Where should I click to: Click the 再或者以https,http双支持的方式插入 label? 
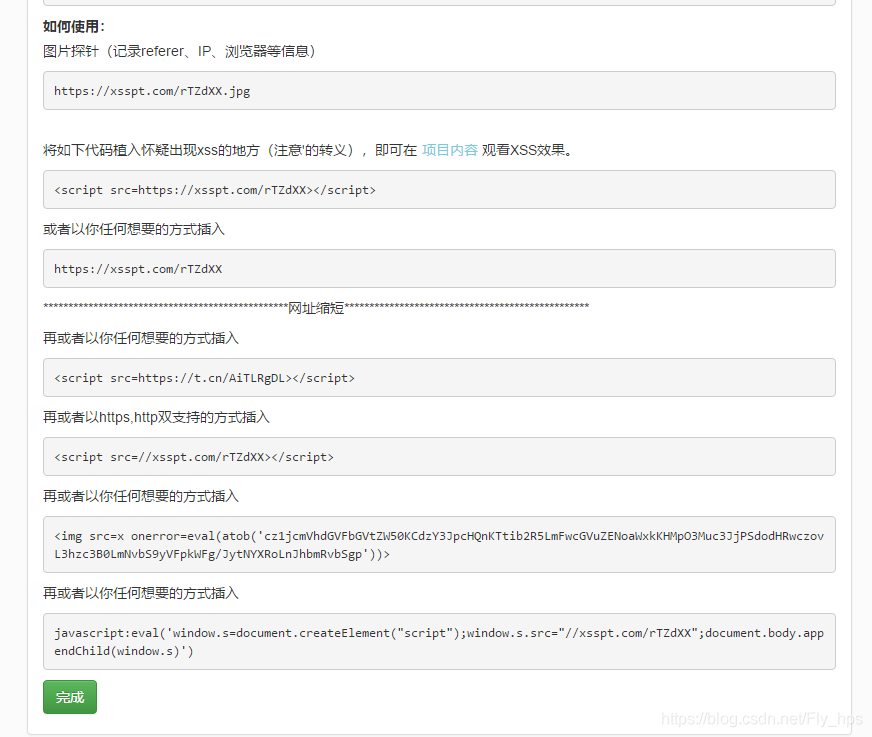pos(156,417)
